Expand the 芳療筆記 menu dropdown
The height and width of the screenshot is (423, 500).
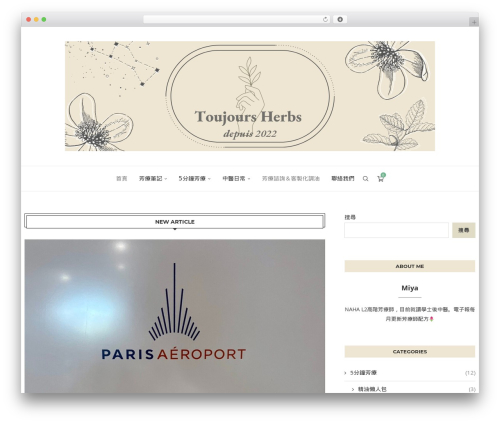pos(153,179)
